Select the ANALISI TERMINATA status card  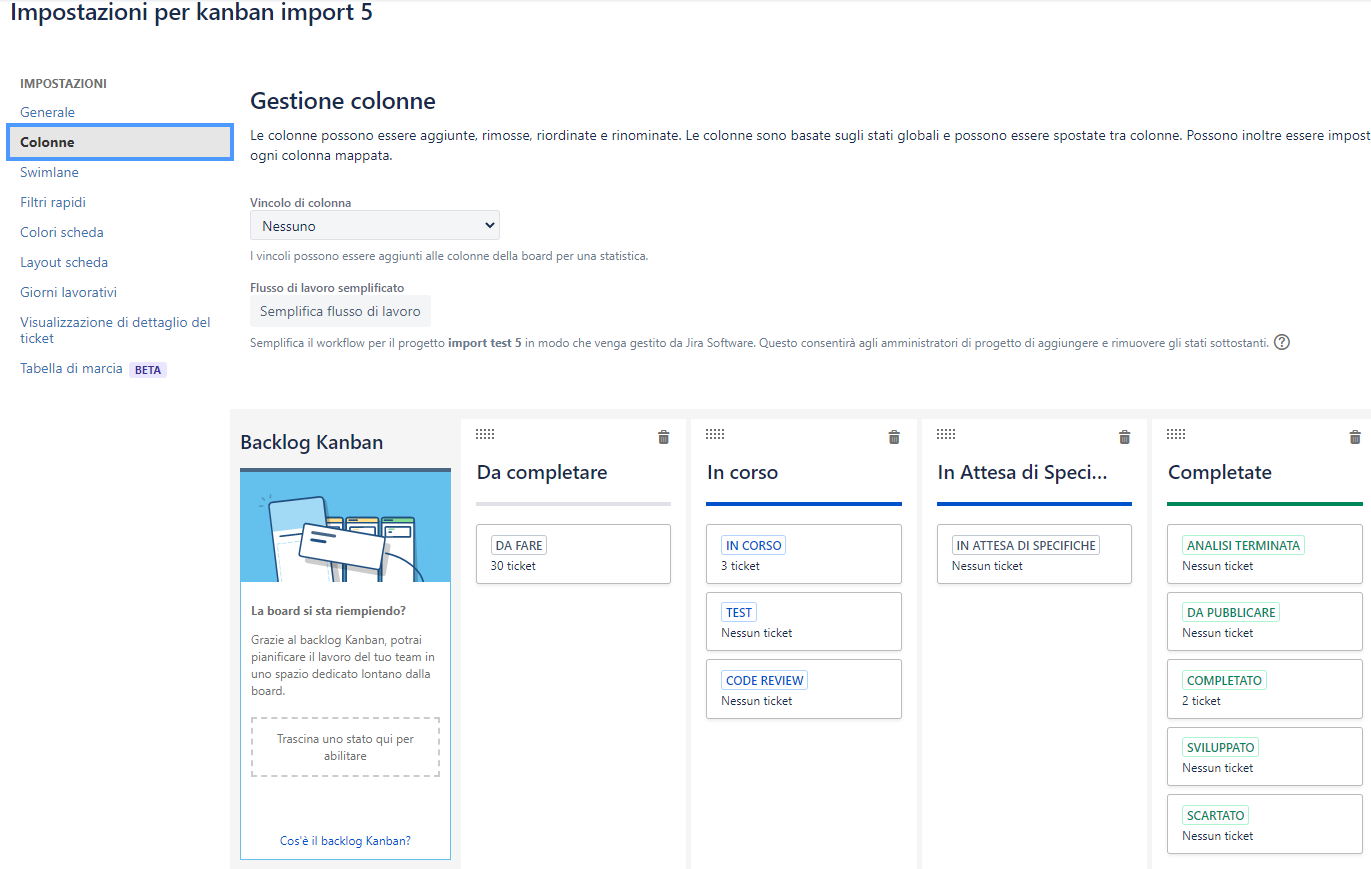pyautogui.click(x=1265, y=554)
